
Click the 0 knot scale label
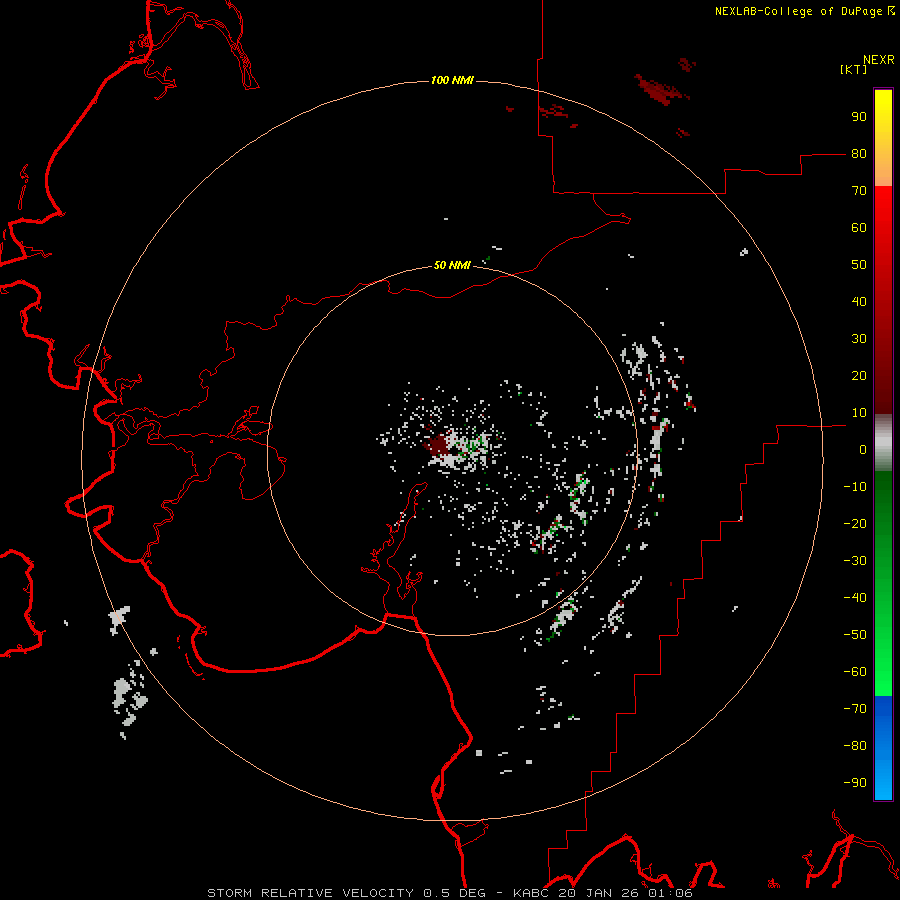tap(863, 450)
